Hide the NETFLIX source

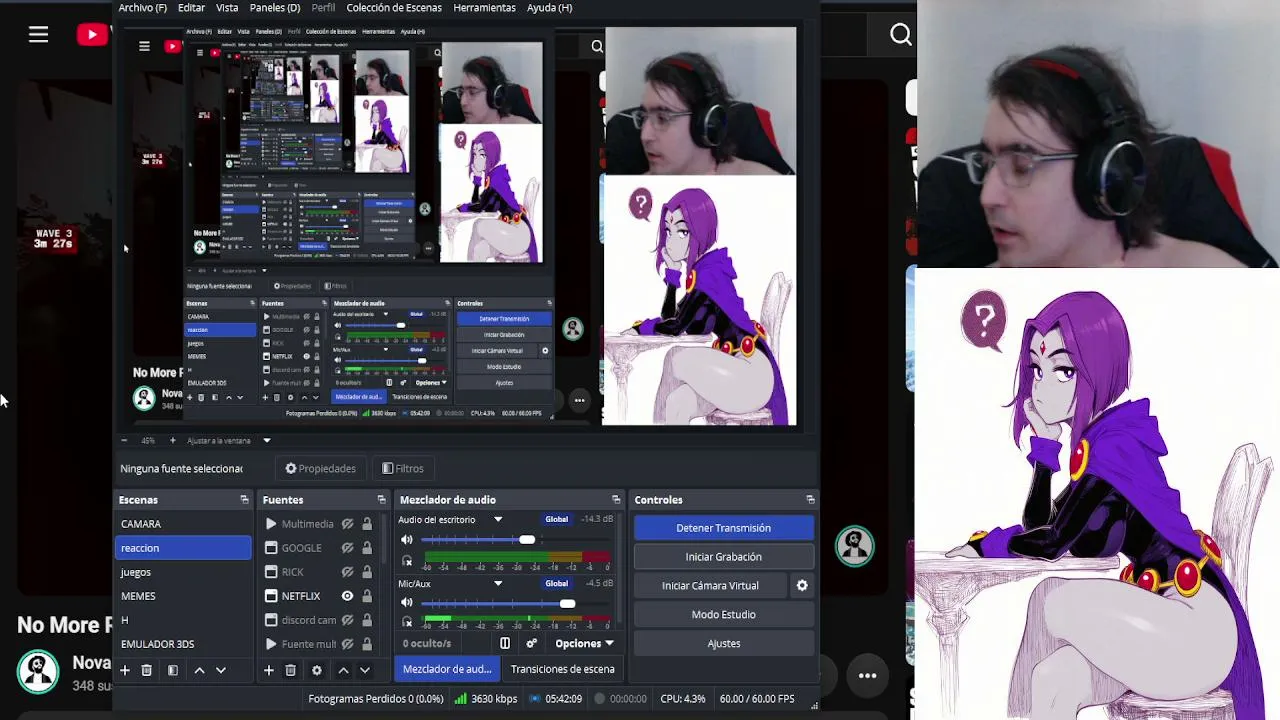click(347, 596)
